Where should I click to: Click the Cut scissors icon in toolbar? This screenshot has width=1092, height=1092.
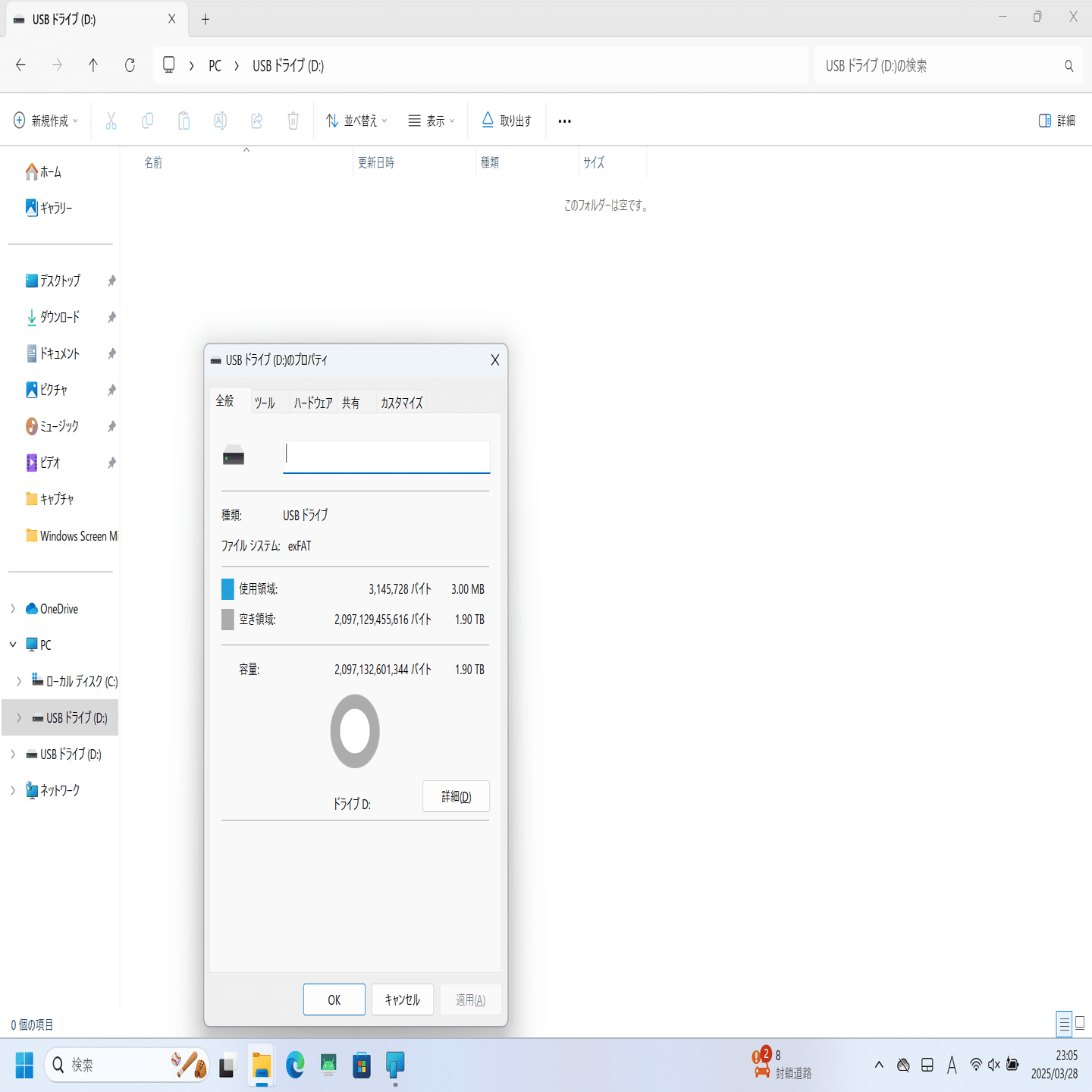tap(111, 121)
